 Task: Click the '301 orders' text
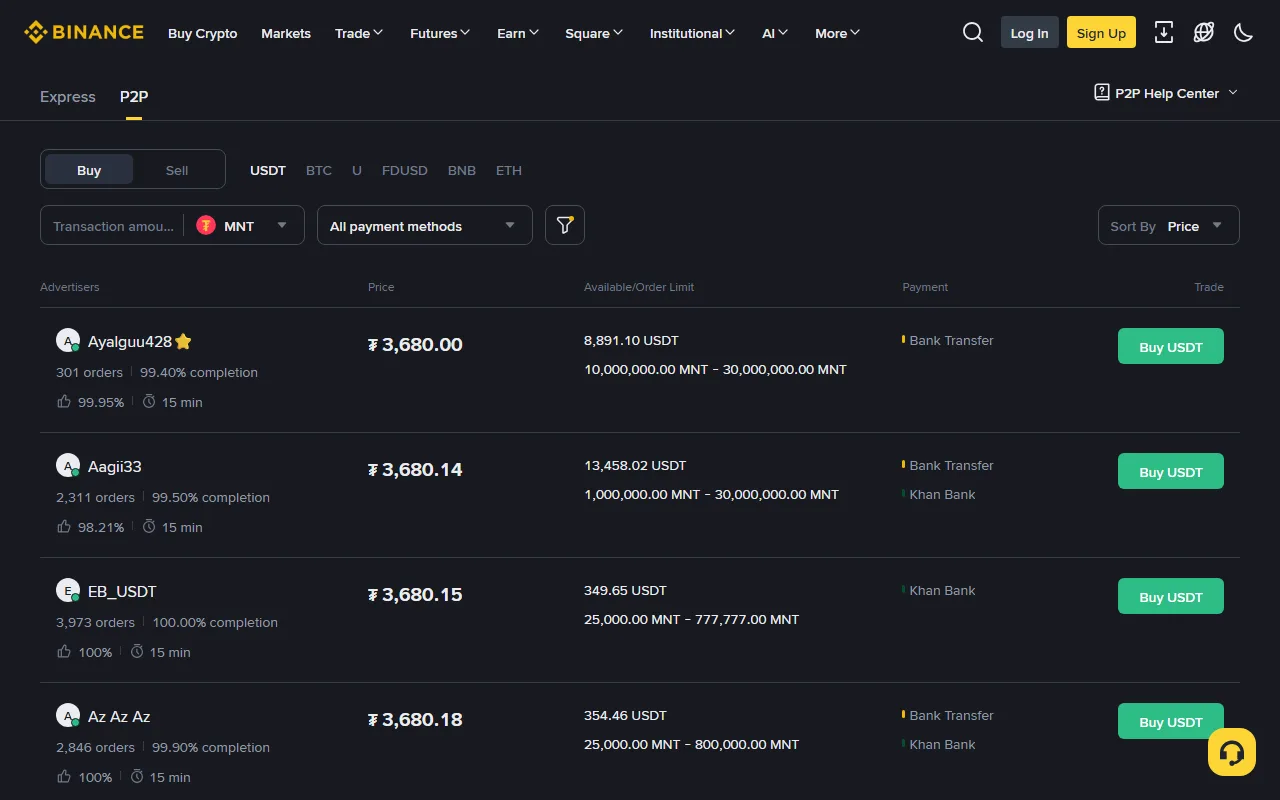(89, 372)
